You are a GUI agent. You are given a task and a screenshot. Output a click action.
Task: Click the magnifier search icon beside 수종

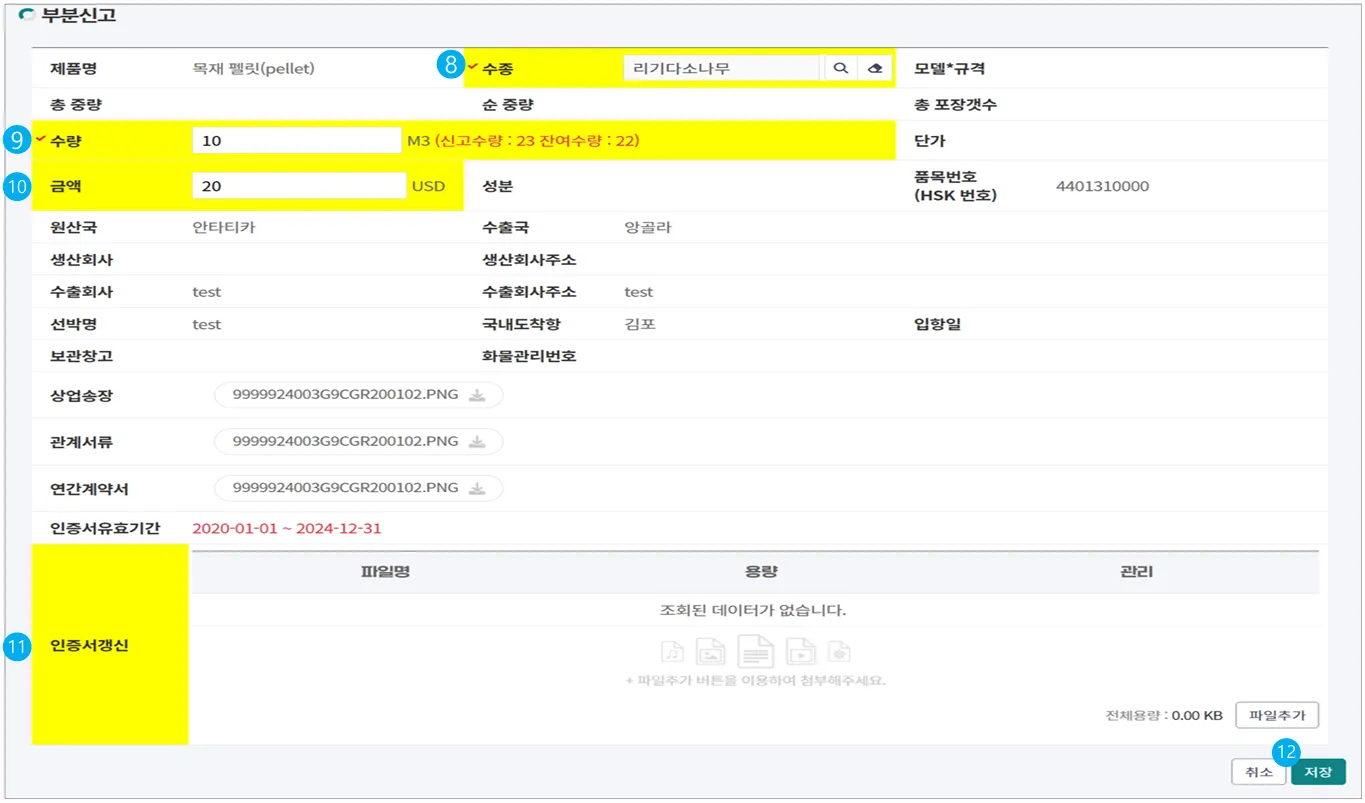840,69
